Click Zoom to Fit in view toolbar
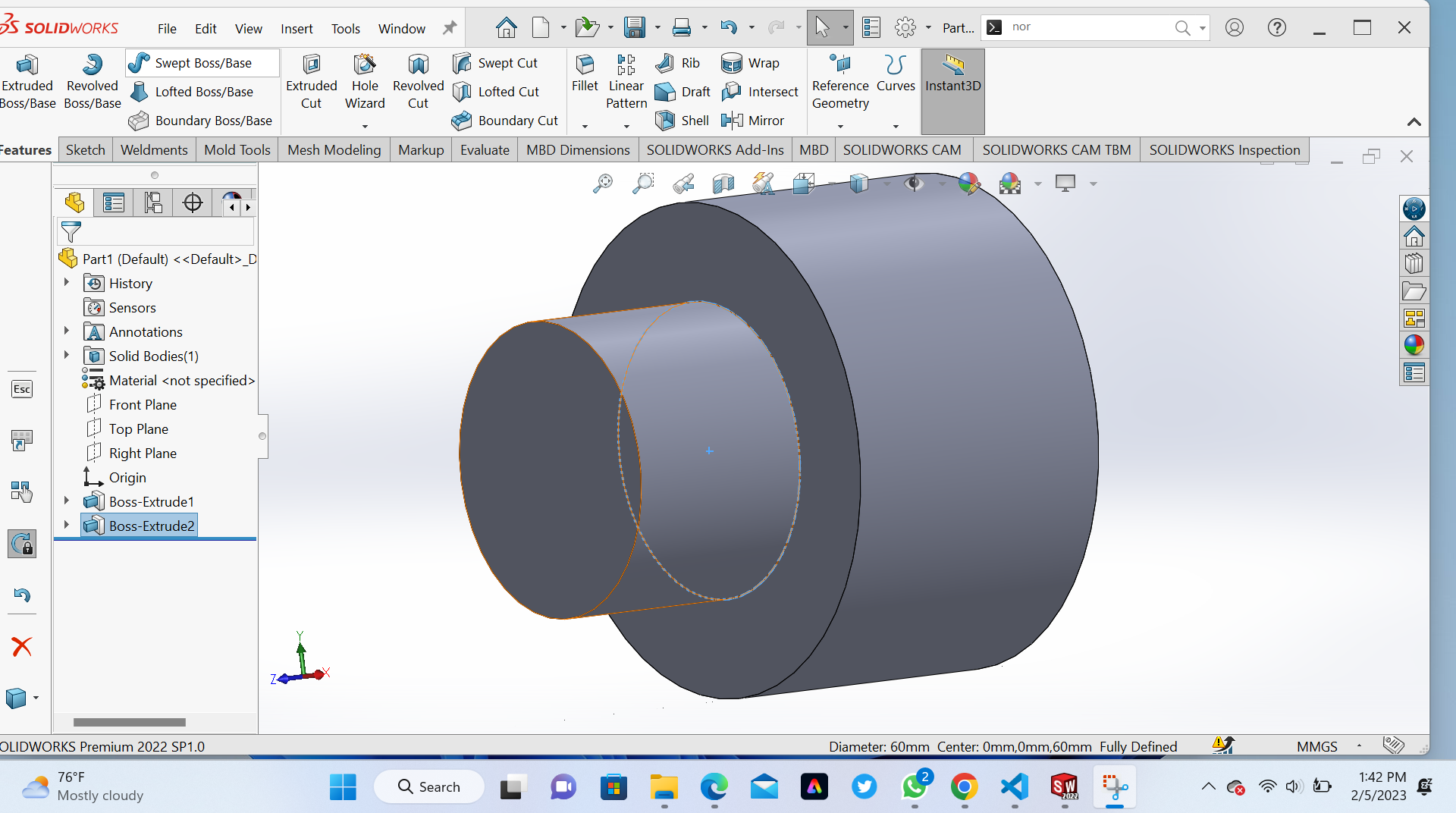The image size is (1456, 813). click(603, 184)
